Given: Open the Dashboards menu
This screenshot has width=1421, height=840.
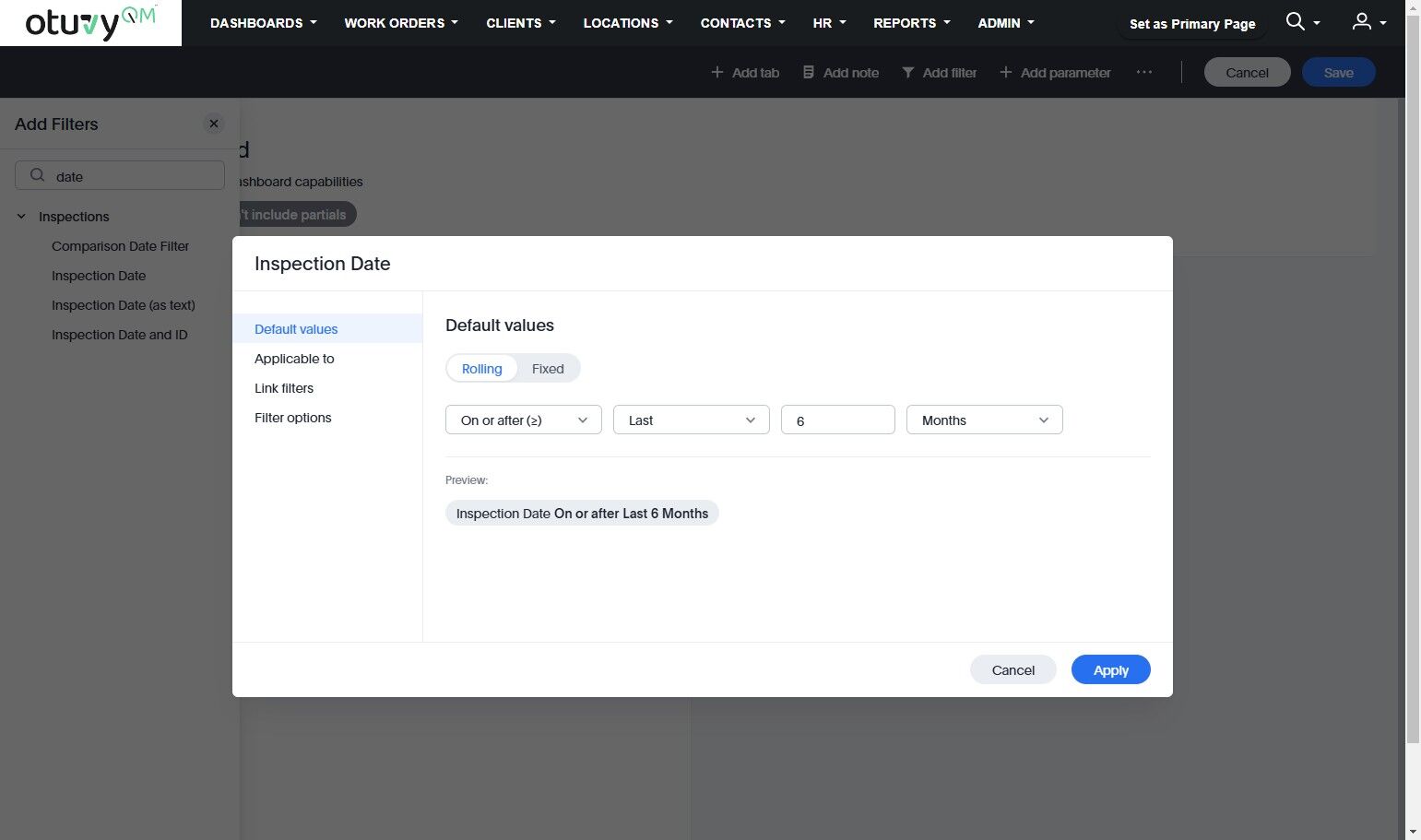Looking at the screenshot, I should click(x=263, y=23).
